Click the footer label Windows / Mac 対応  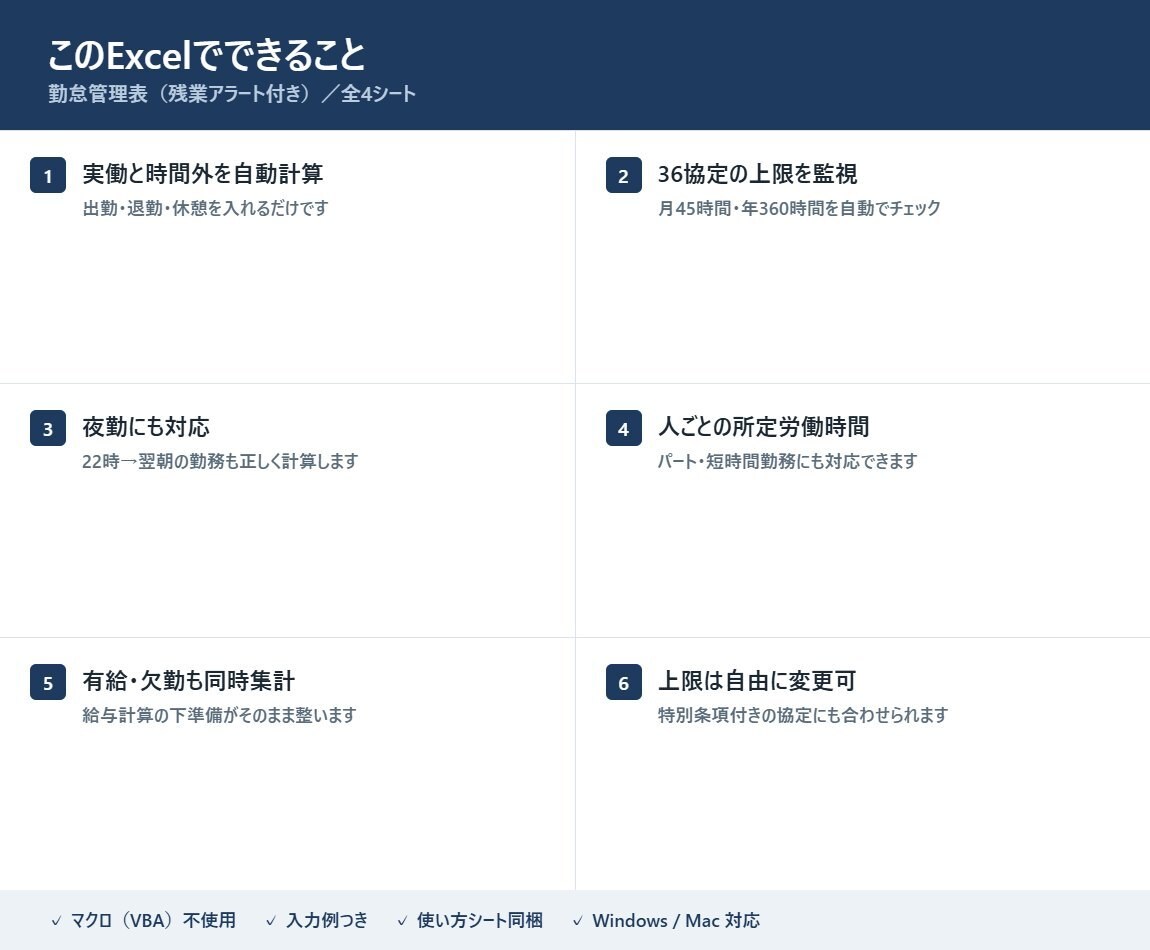pos(676,921)
